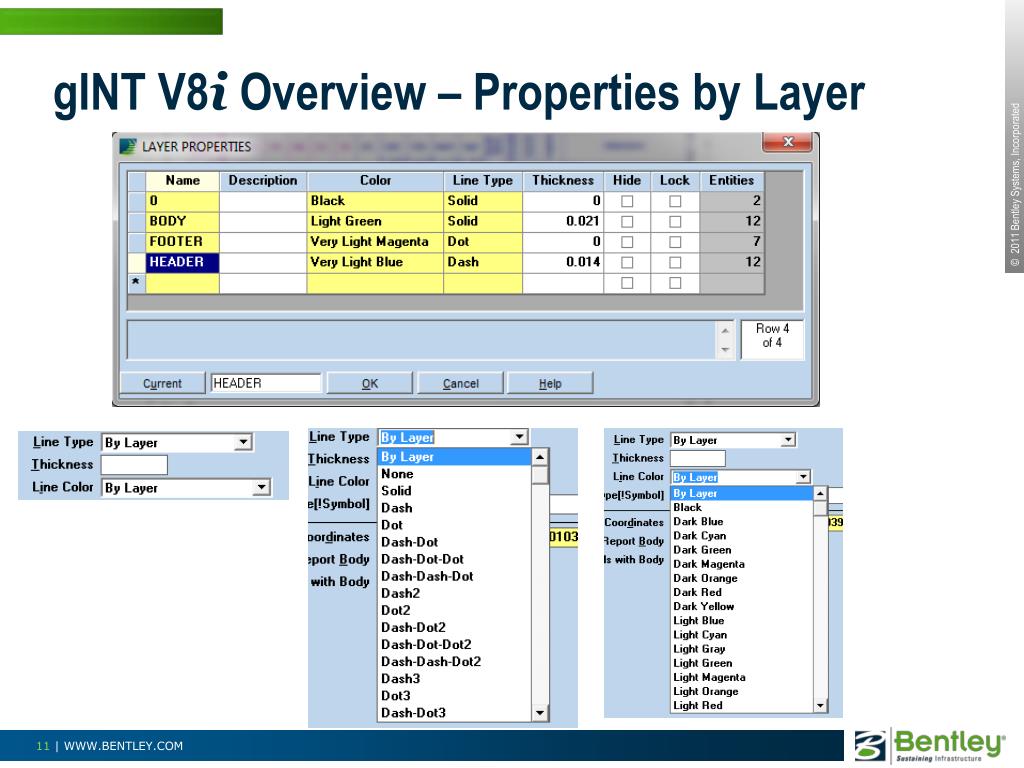Select highlighted By Layer in color list
This screenshot has height=768, width=1024.
(x=743, y=493)
